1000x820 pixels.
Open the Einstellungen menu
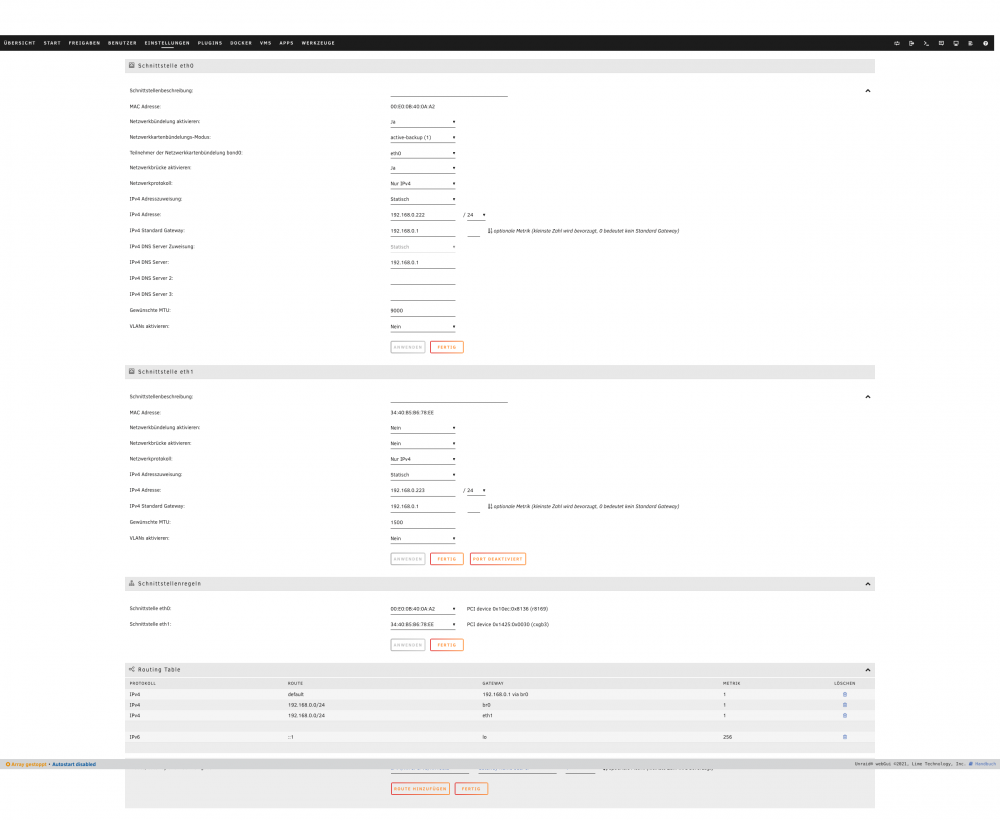(167, 43)
